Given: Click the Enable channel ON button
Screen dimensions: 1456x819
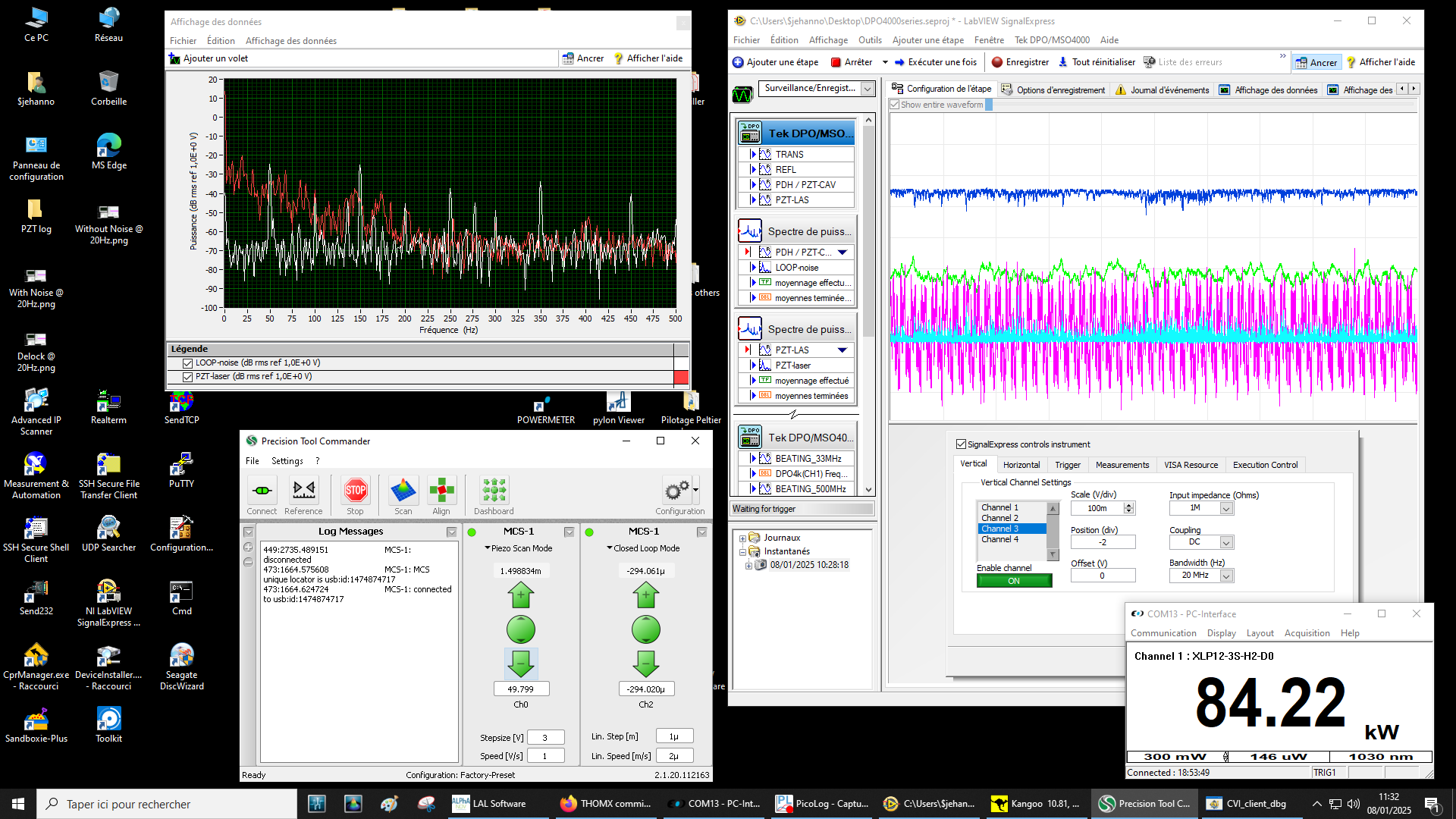Looking at the screenshot, I should [x=1014, y=581].
